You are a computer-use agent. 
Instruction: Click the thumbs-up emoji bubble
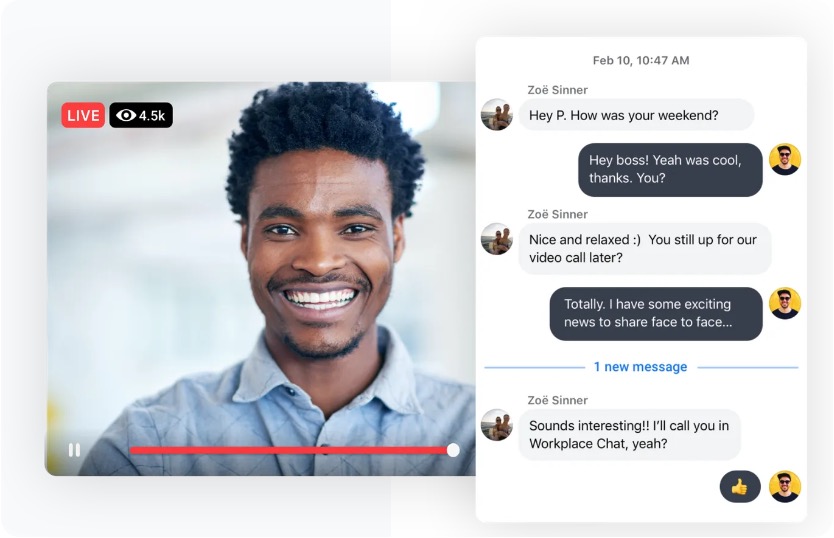click(x=740, y=487)
